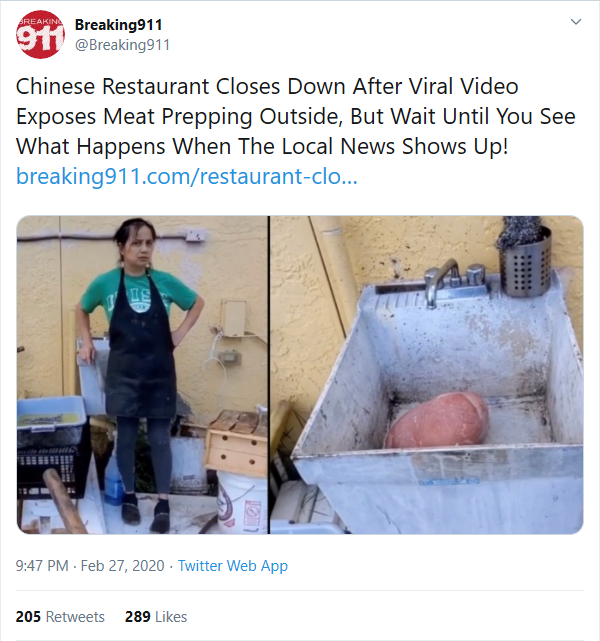Expand the tweet options chevron
This screenshot has height=641, width=600.
coord(575,22)
